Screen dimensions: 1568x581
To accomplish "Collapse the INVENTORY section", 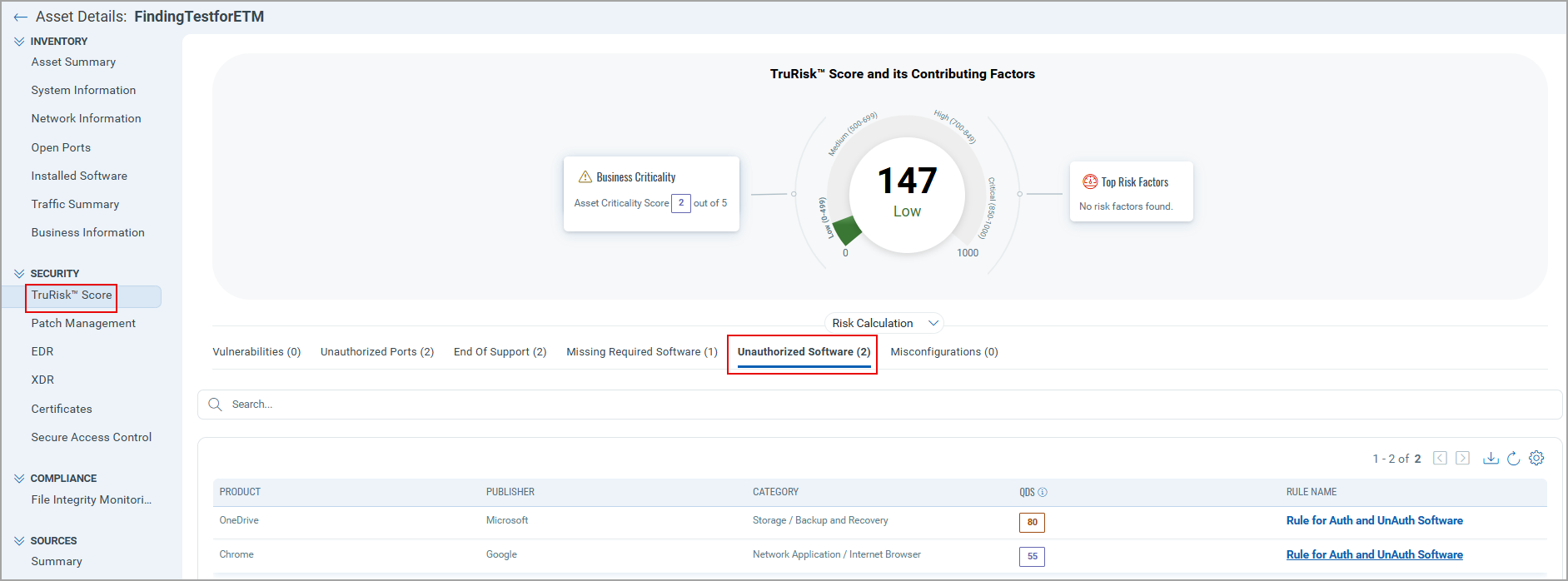I will [x=19, y=41].
